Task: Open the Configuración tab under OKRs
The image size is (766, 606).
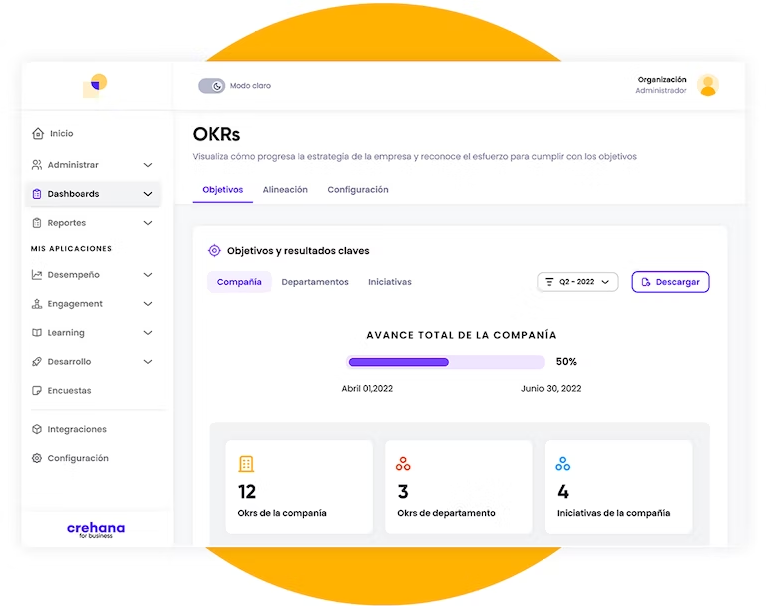Action: (358, 190)
